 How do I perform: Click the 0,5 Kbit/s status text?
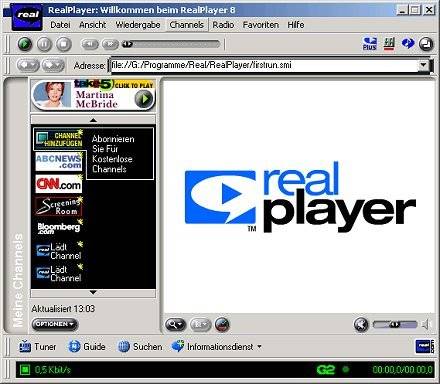pyautogui.click(x=53, y=370)
